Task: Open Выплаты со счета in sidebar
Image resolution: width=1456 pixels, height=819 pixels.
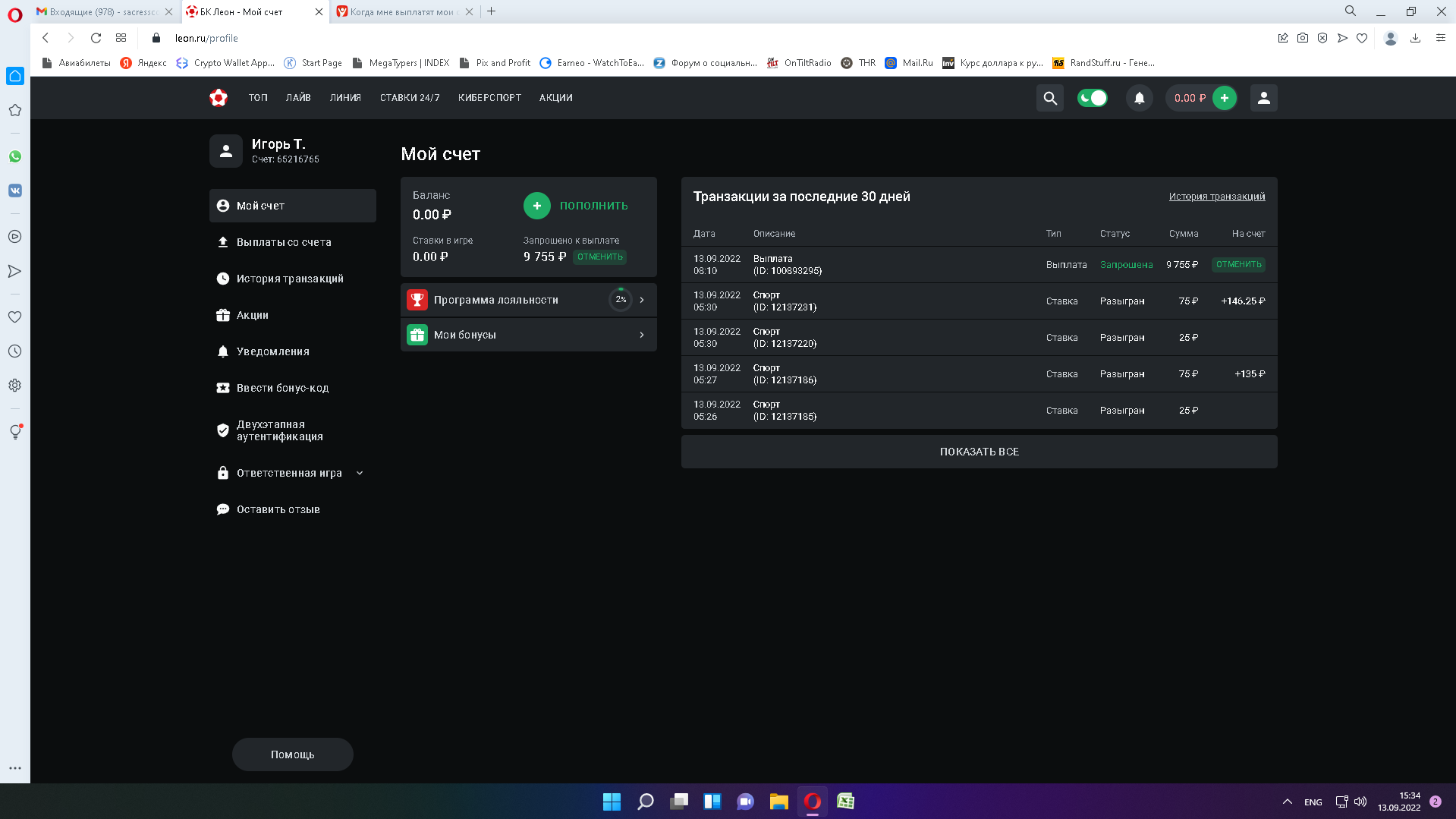Action: click(284, 242)
